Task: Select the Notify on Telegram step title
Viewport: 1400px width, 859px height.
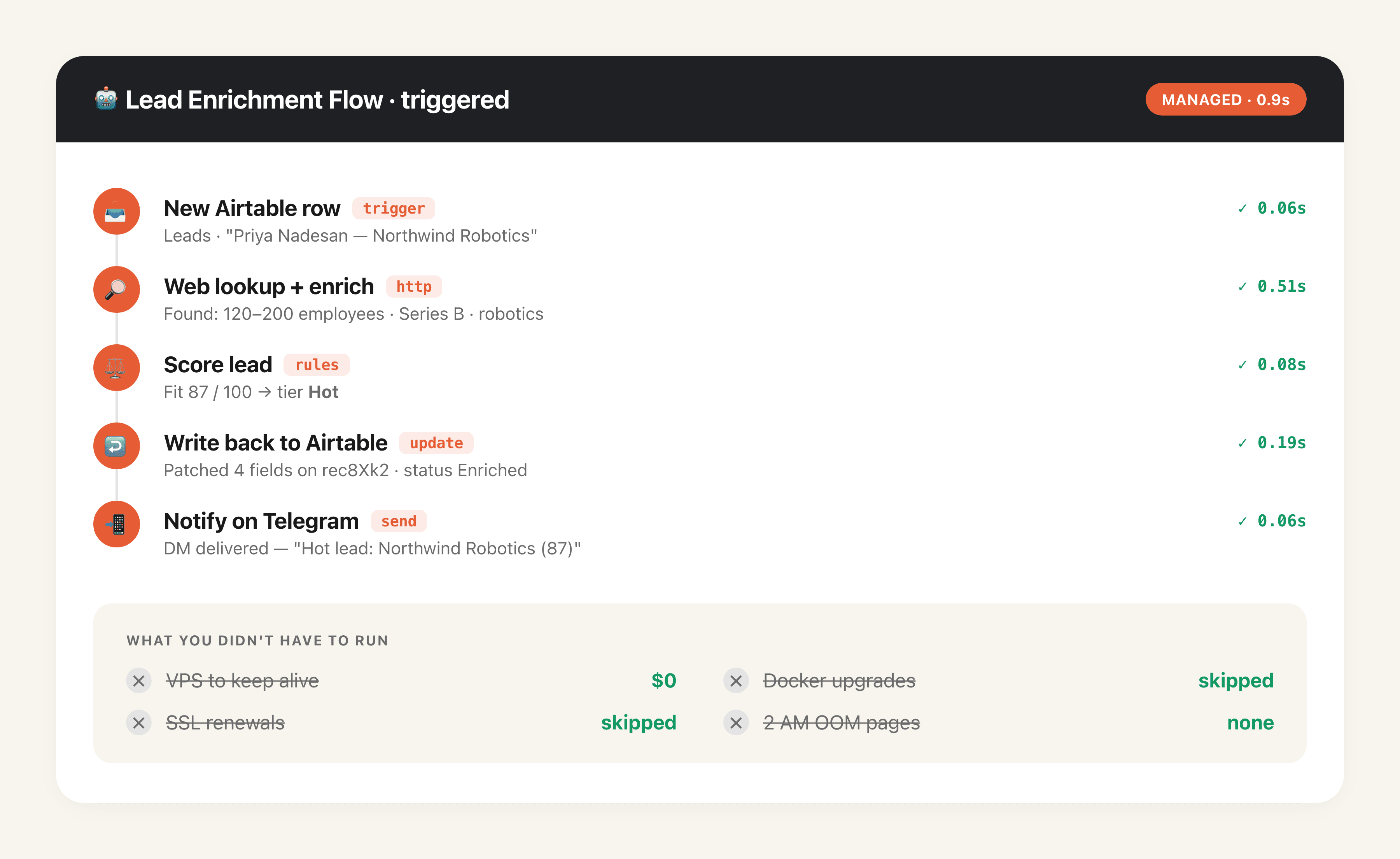Action: pos(261,521)
